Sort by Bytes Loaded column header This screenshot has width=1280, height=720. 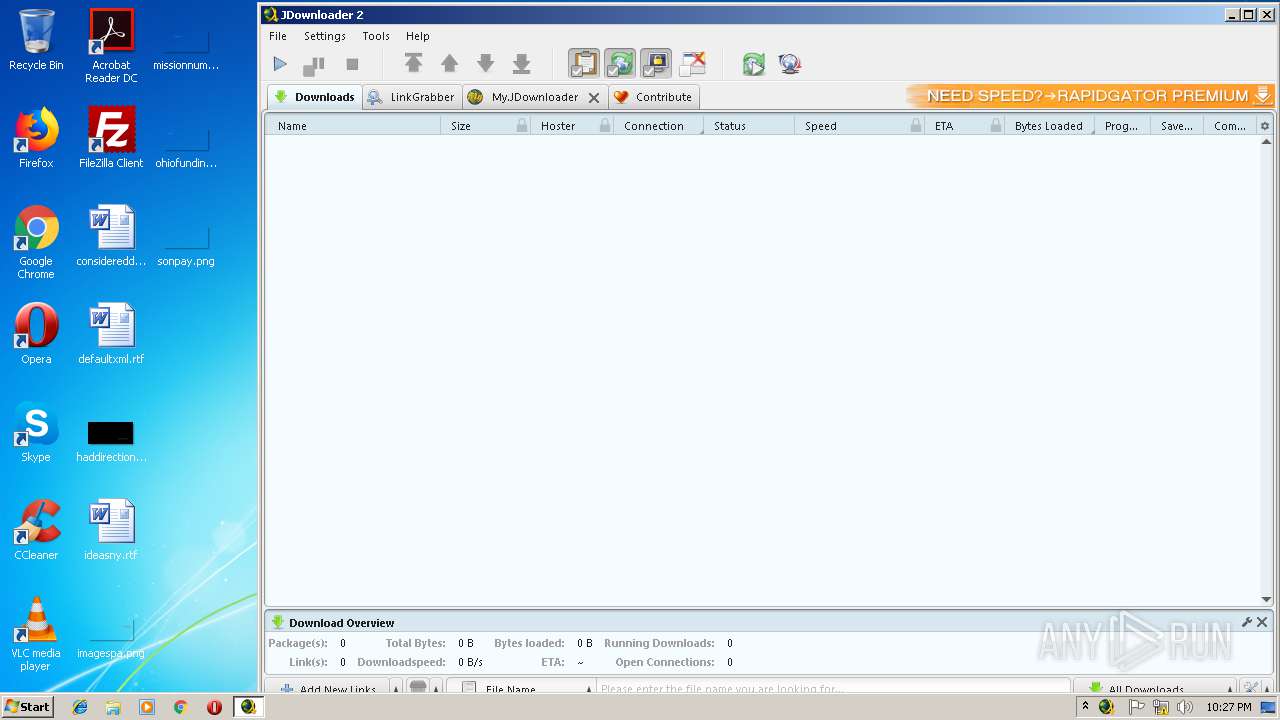1049,126
